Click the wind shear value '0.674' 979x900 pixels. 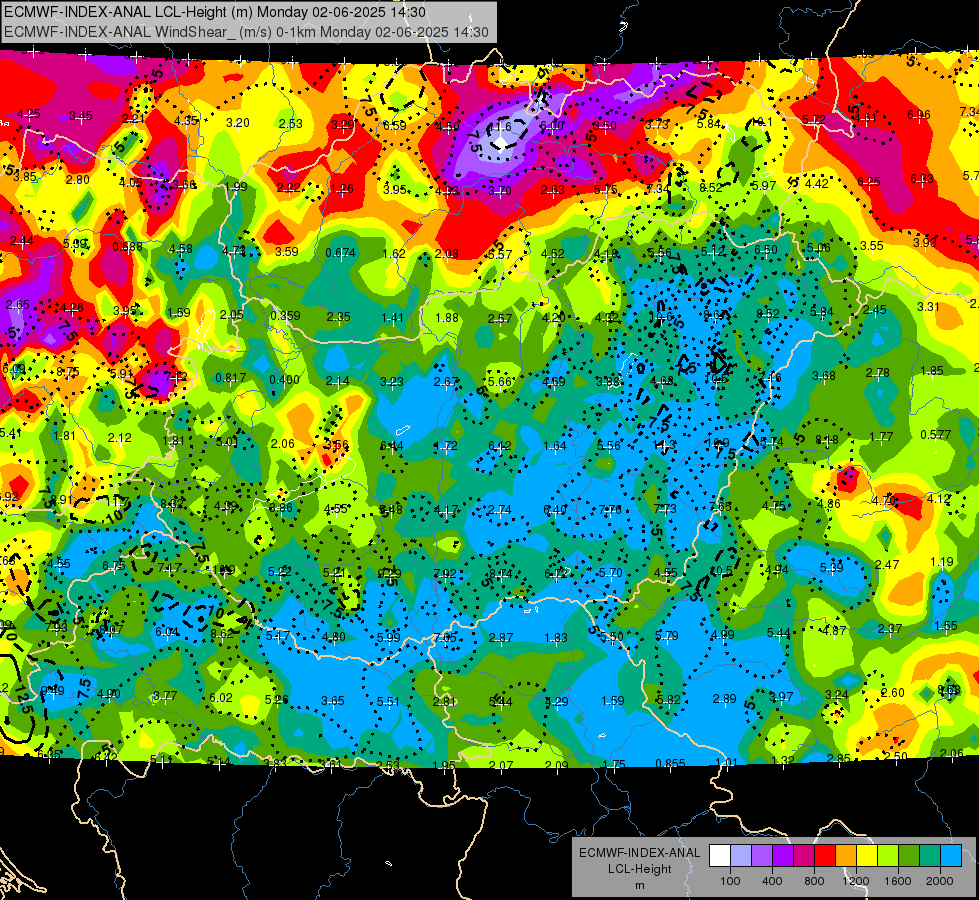(341, 253)
